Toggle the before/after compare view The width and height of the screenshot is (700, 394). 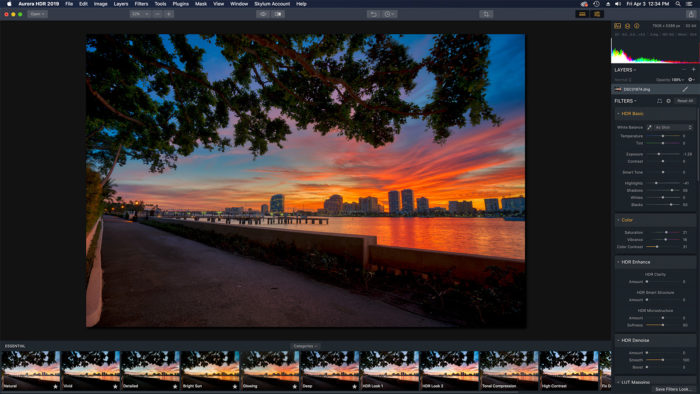(279, 14)
